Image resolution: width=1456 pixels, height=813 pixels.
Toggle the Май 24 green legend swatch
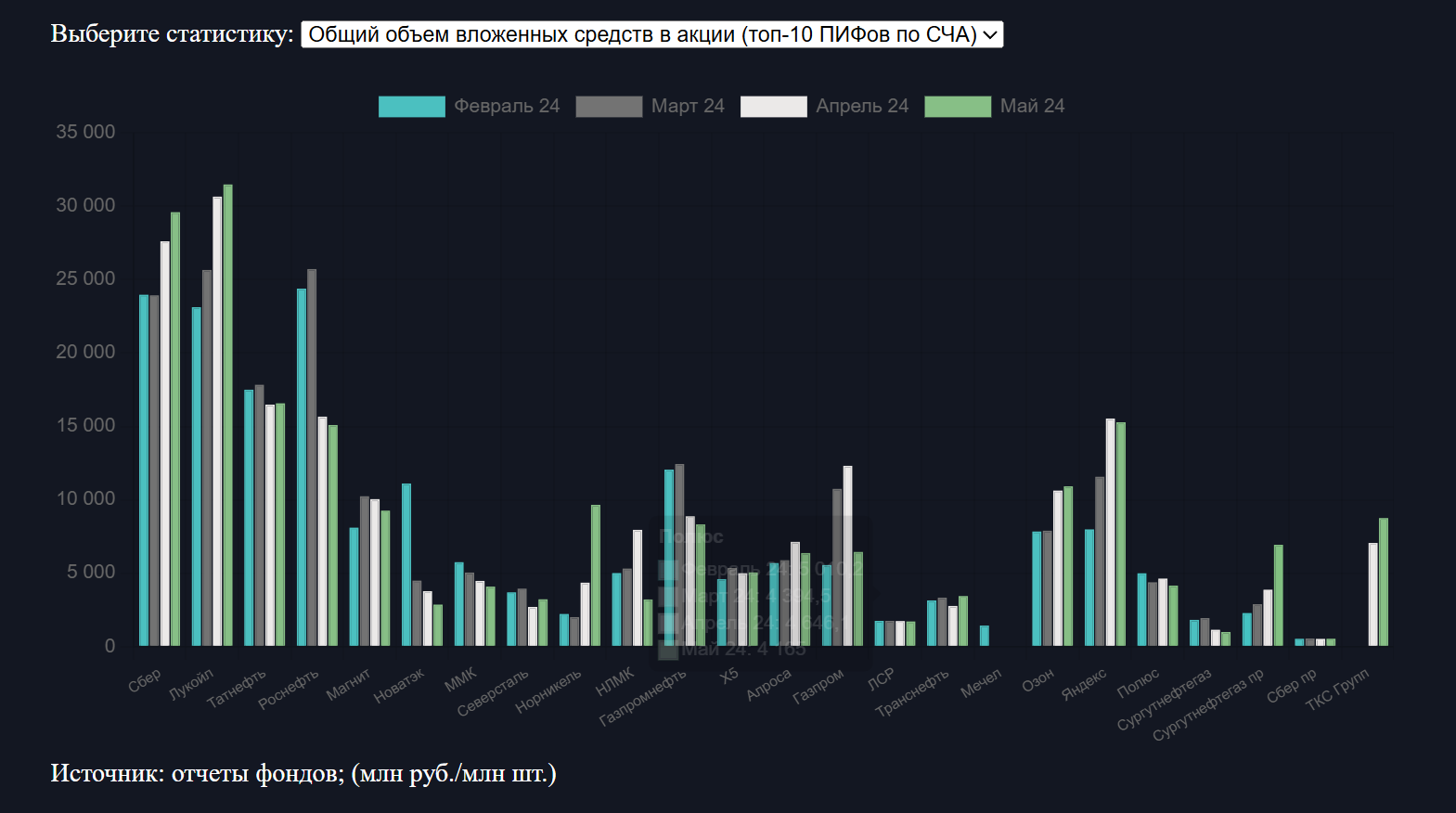pyautogui.click(x=958, y=107)
